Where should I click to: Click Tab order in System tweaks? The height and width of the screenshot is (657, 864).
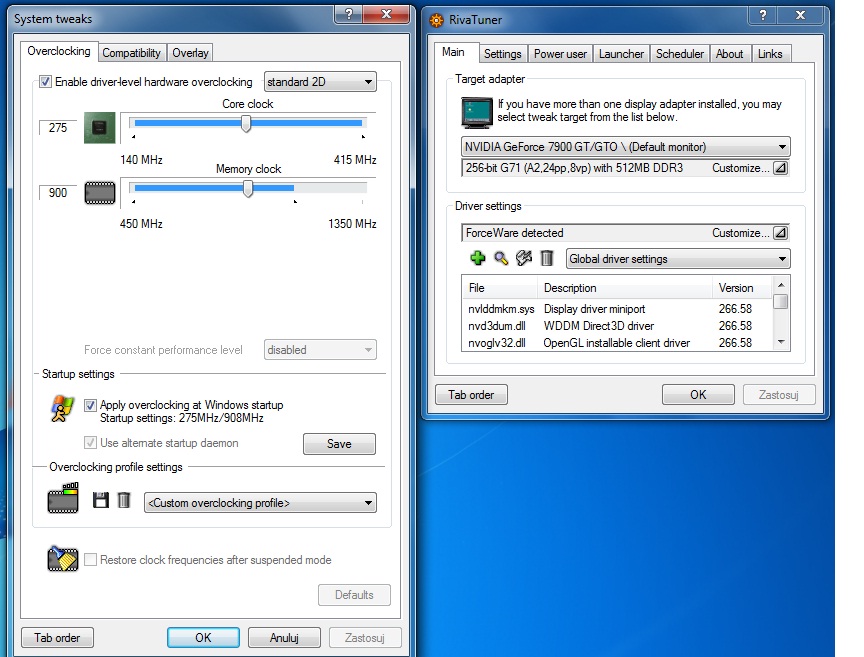[57, 638]
